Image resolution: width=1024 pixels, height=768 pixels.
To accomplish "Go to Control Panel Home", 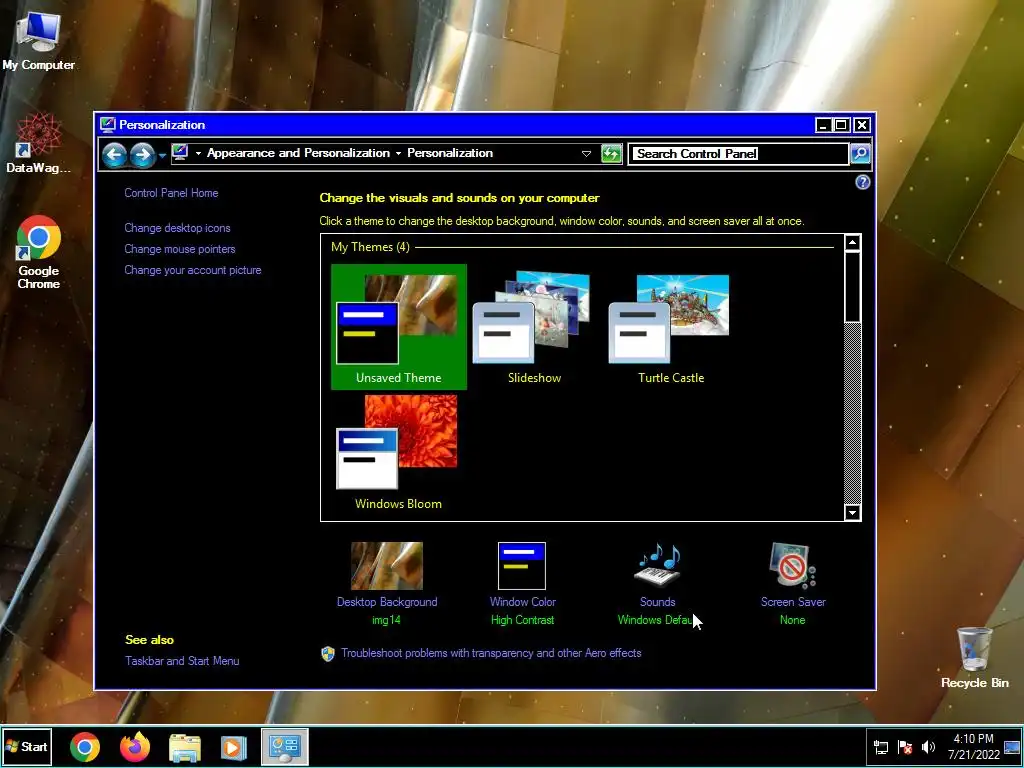I will [x=171, y=193].
